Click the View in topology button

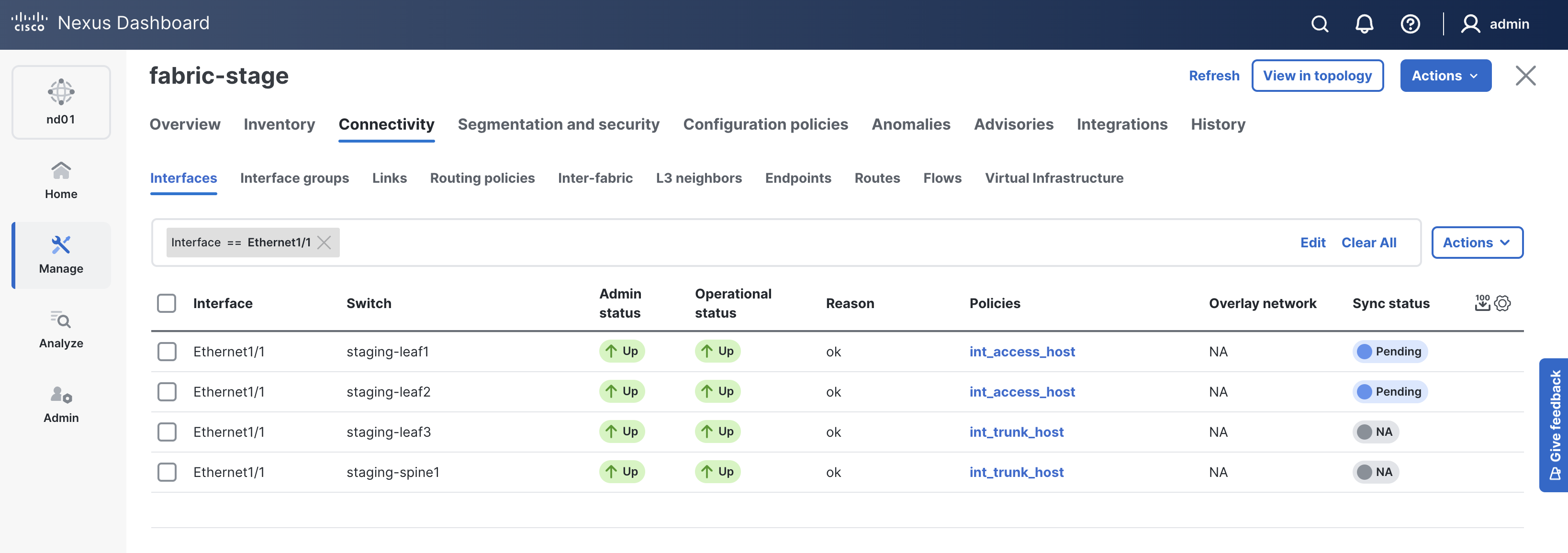point(1317,76)
